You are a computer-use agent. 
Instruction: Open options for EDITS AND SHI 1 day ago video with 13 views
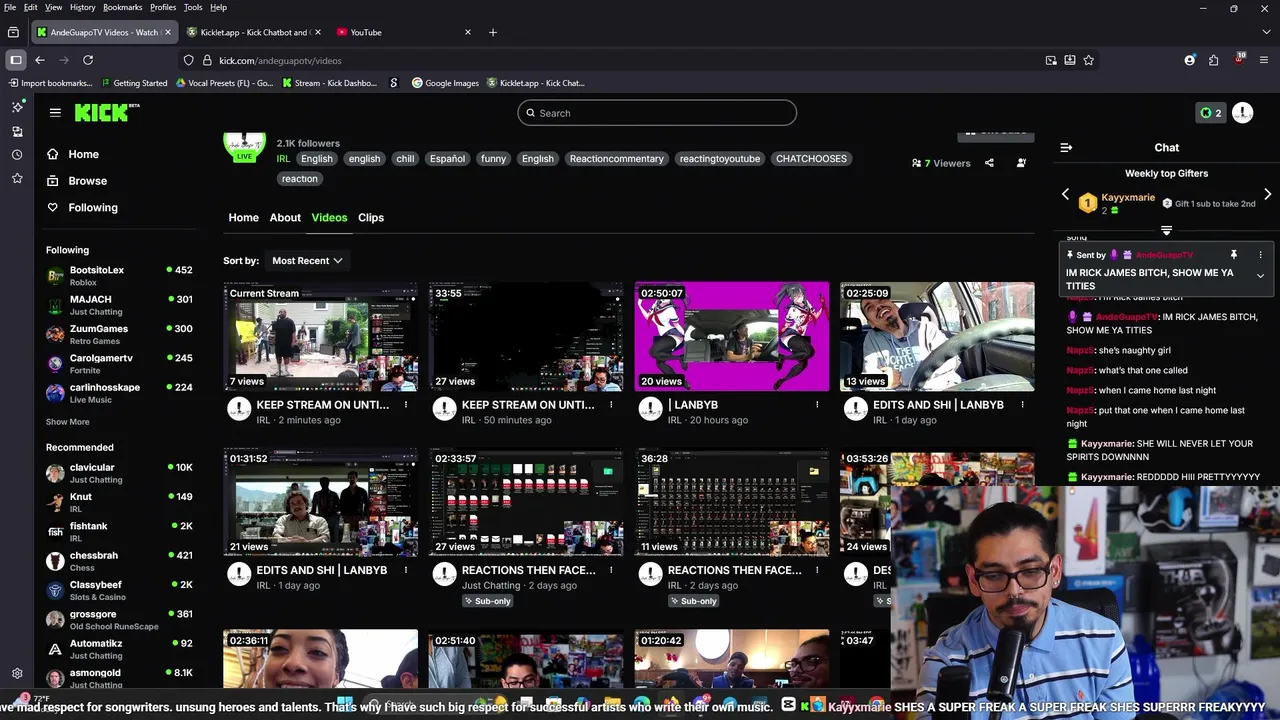point(1023,405)
